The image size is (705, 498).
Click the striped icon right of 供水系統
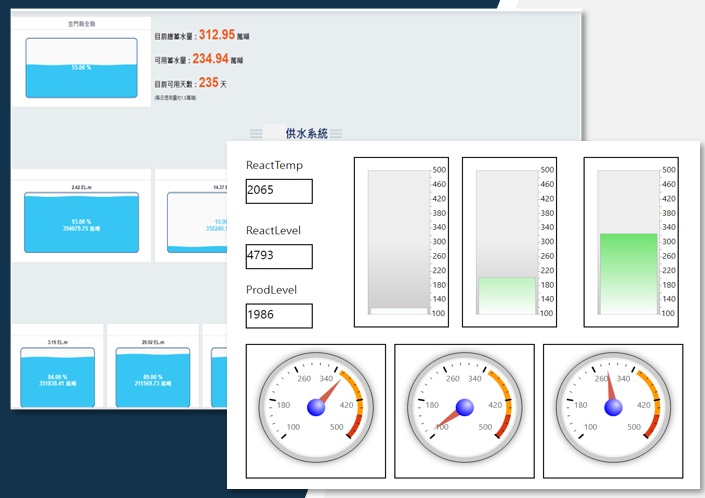click(337, 133)
